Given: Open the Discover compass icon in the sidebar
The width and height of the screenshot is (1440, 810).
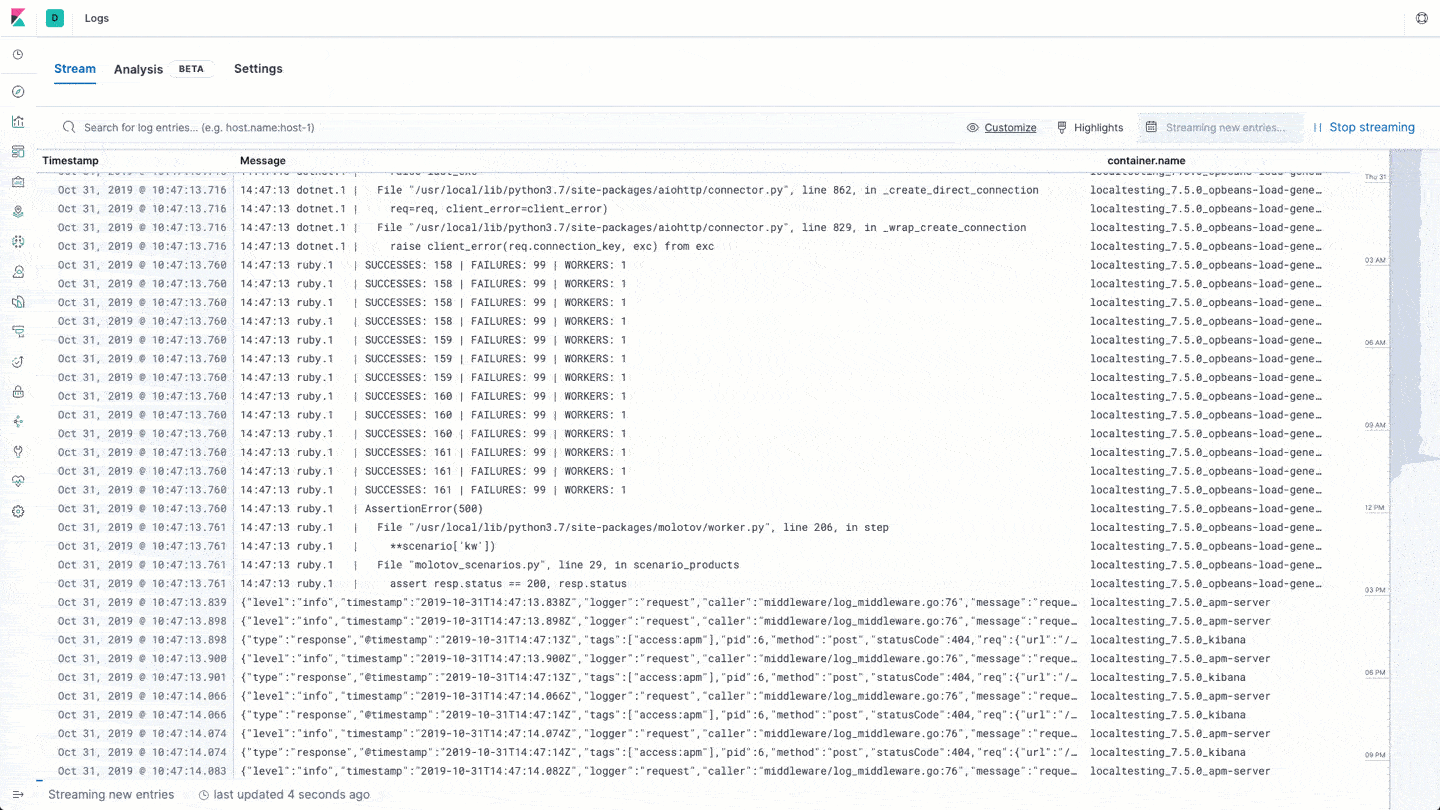Looking at the screenshot, I should click(x=17, y=91).
